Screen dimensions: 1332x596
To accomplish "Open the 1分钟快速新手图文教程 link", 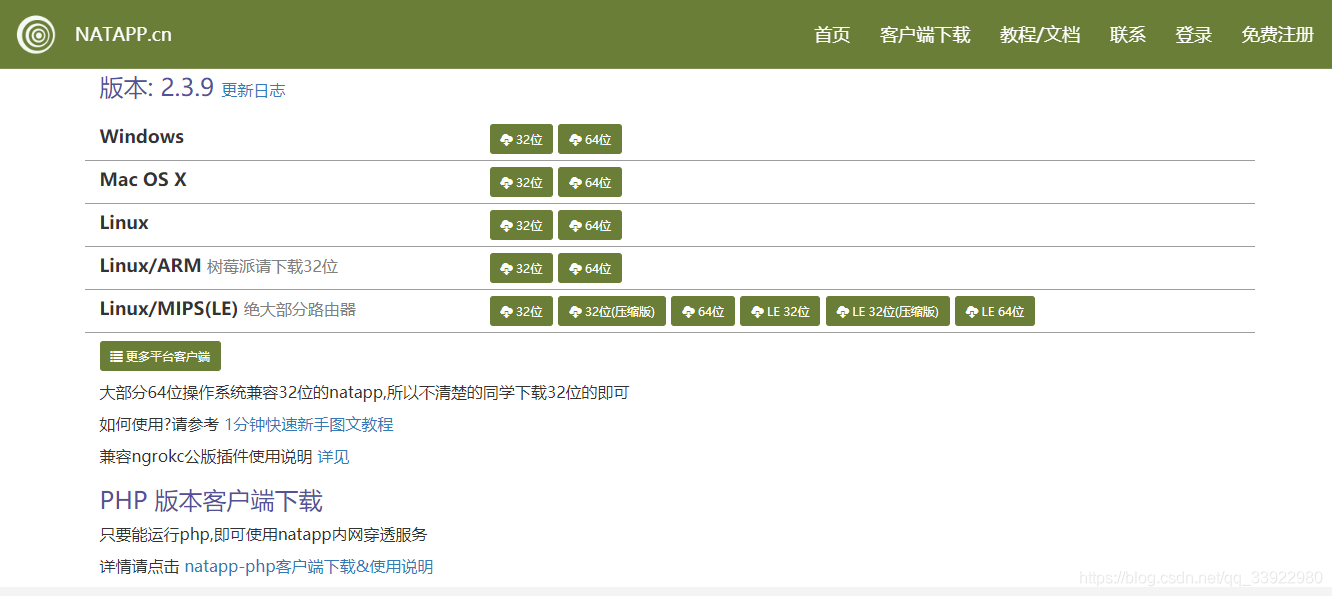I will (x=309, y=424).
